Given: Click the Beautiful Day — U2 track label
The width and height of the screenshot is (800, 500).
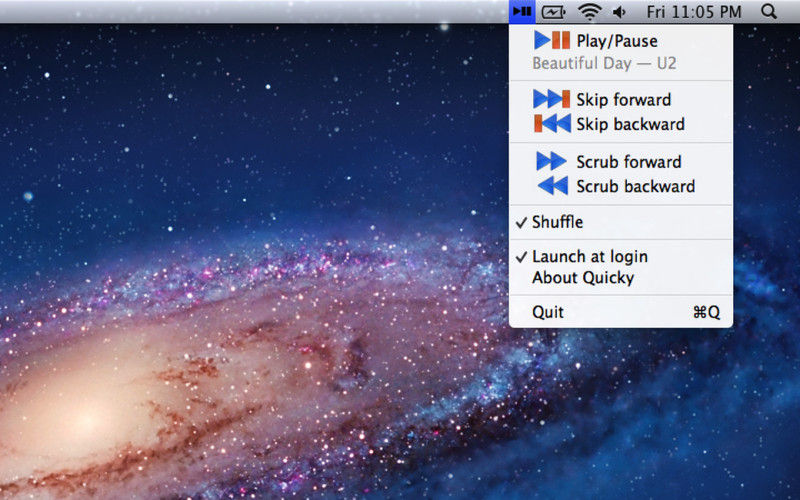Looking at the screenshot, I should point(604,63).
